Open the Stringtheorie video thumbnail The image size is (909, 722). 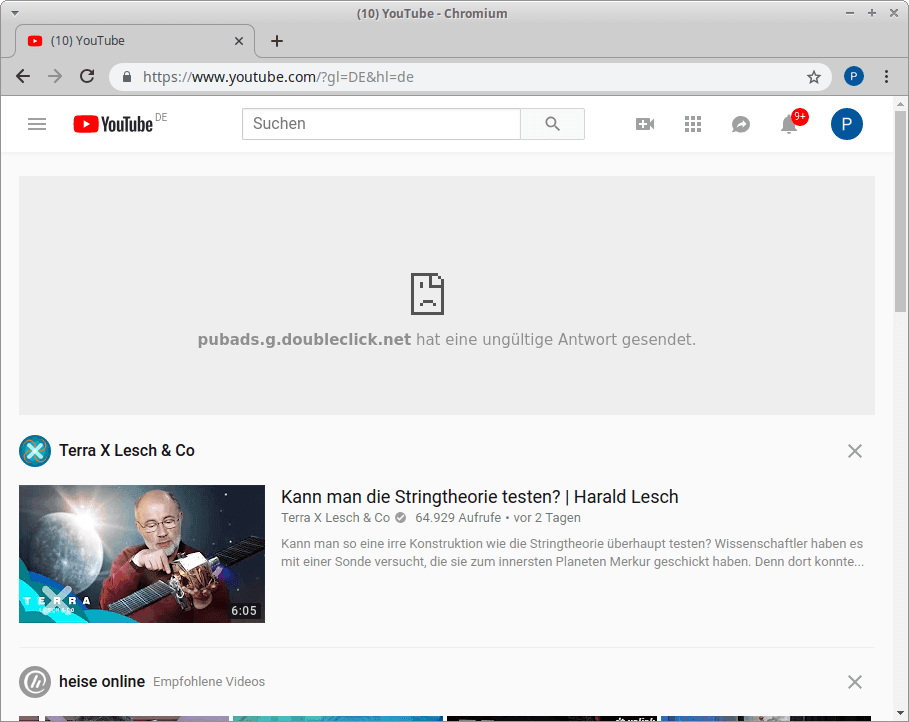(142, 554)
